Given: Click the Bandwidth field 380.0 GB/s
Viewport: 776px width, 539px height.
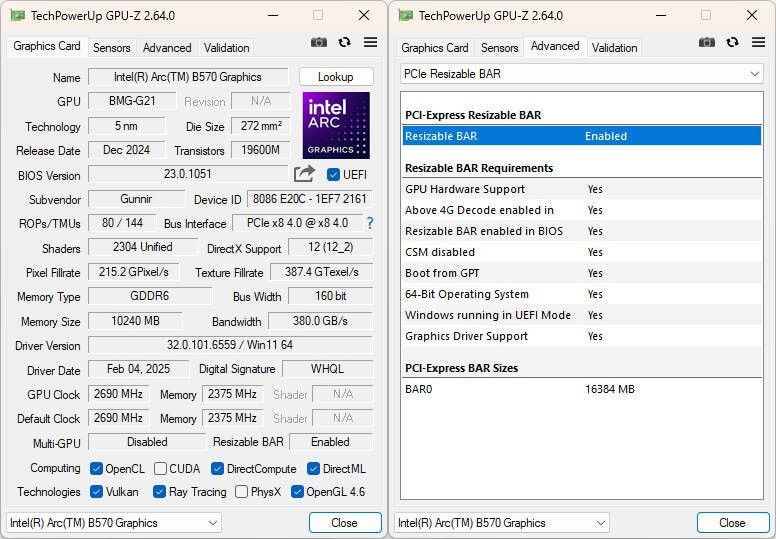Looking at the screenshot, I should pos(320,321).
